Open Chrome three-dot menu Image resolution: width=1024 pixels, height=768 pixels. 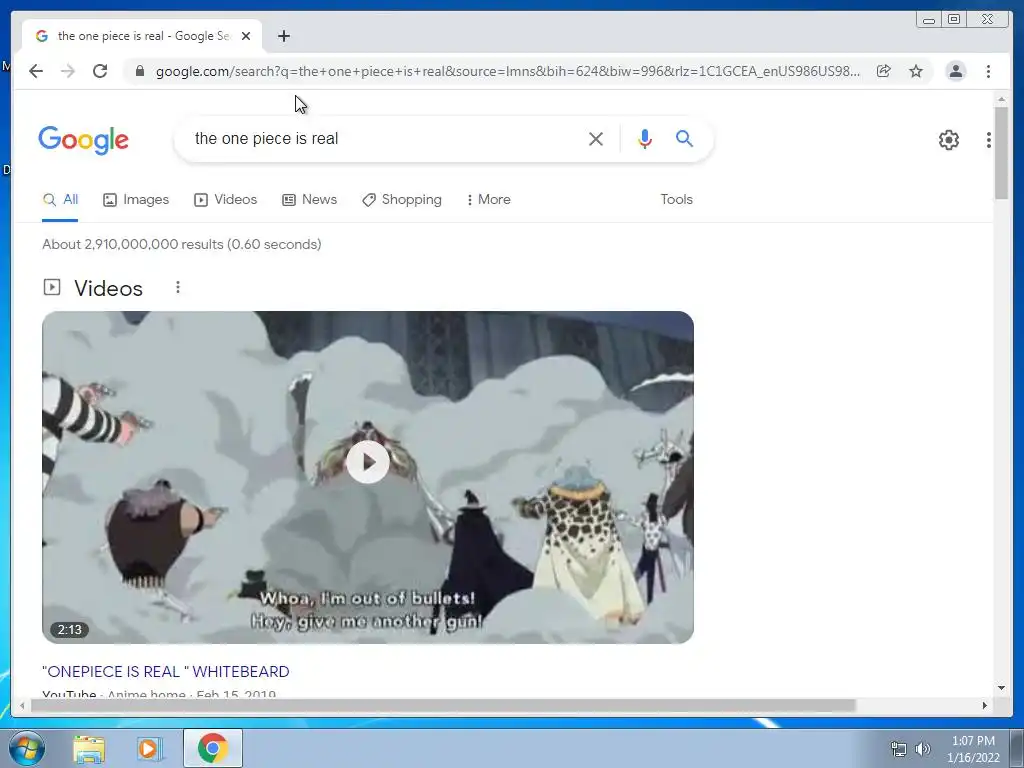click(989, 71)
